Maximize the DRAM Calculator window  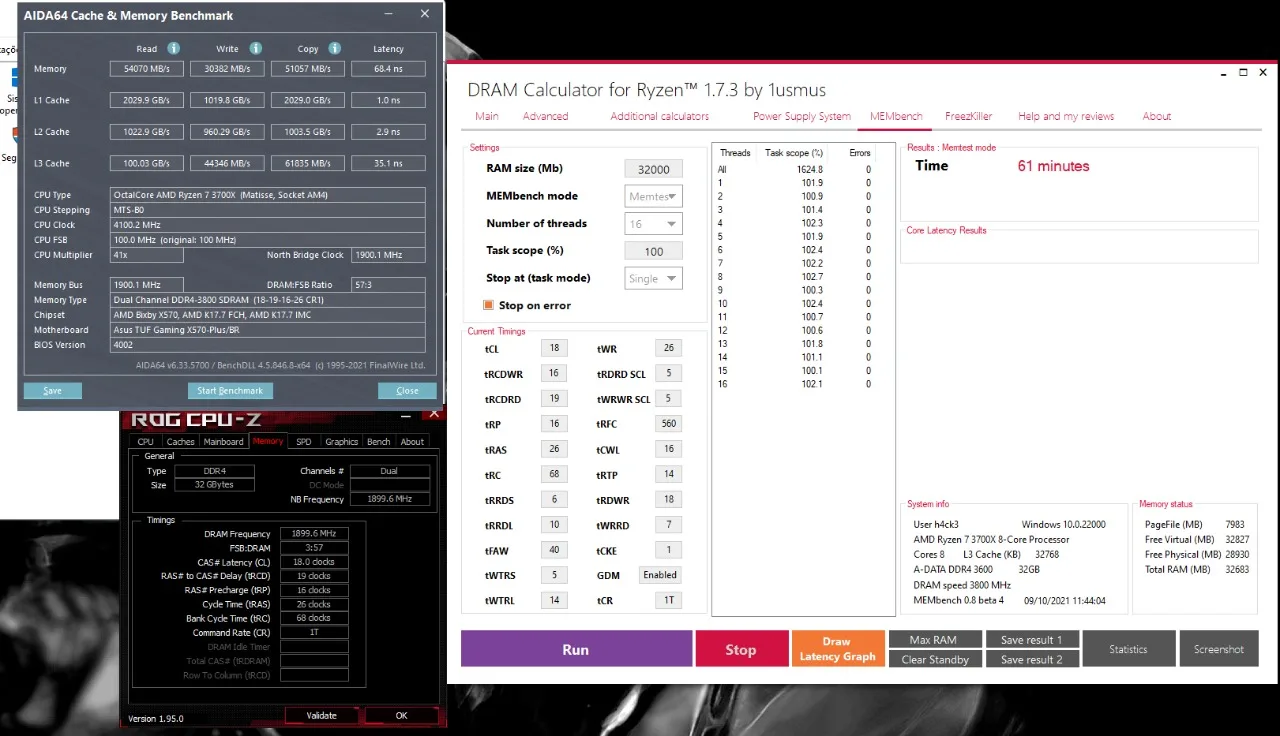point(1243,73)
